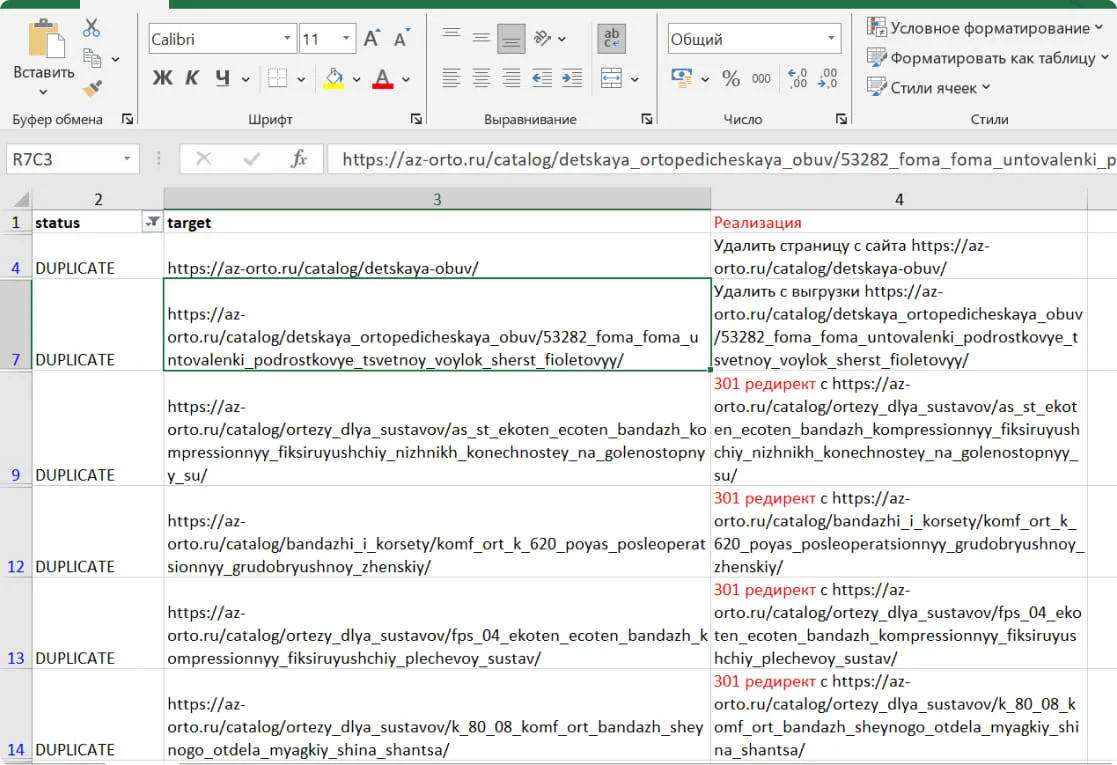Click the yellow fill color button
This screenshot has width=1117, height=765.
pyautogui.click(x=334, y=78)
